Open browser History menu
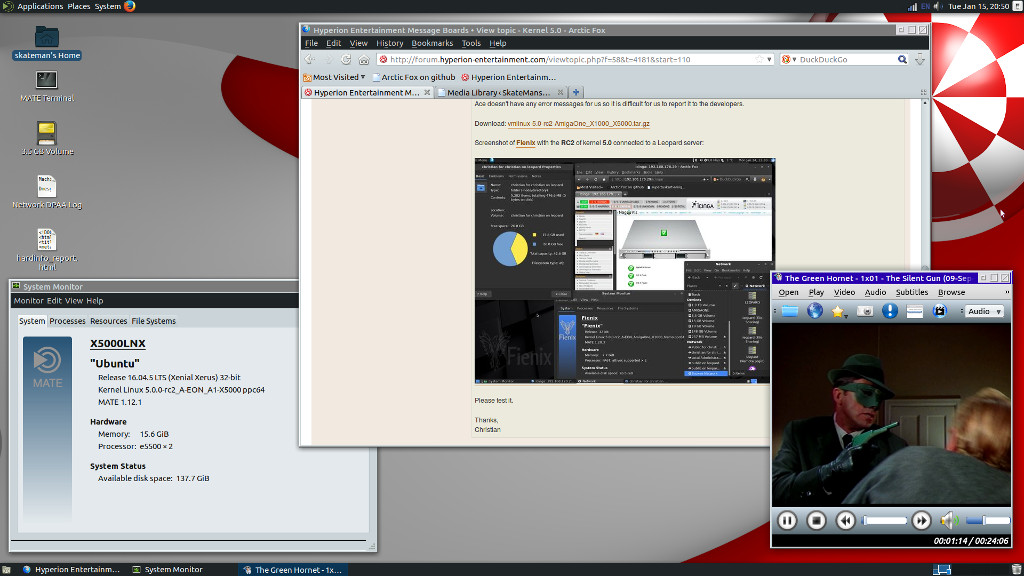The image size is (1024, 576). tap(389, 43)
